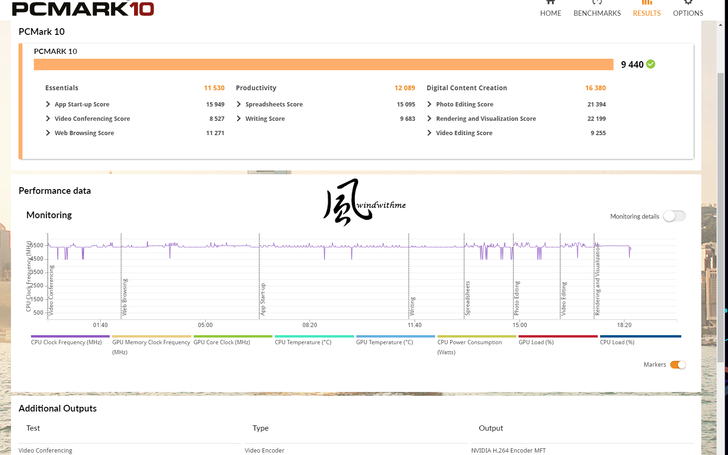Toggle the Monitoring details switch
The height and width of the screenshot is (455, 728).
pos(674,216)
